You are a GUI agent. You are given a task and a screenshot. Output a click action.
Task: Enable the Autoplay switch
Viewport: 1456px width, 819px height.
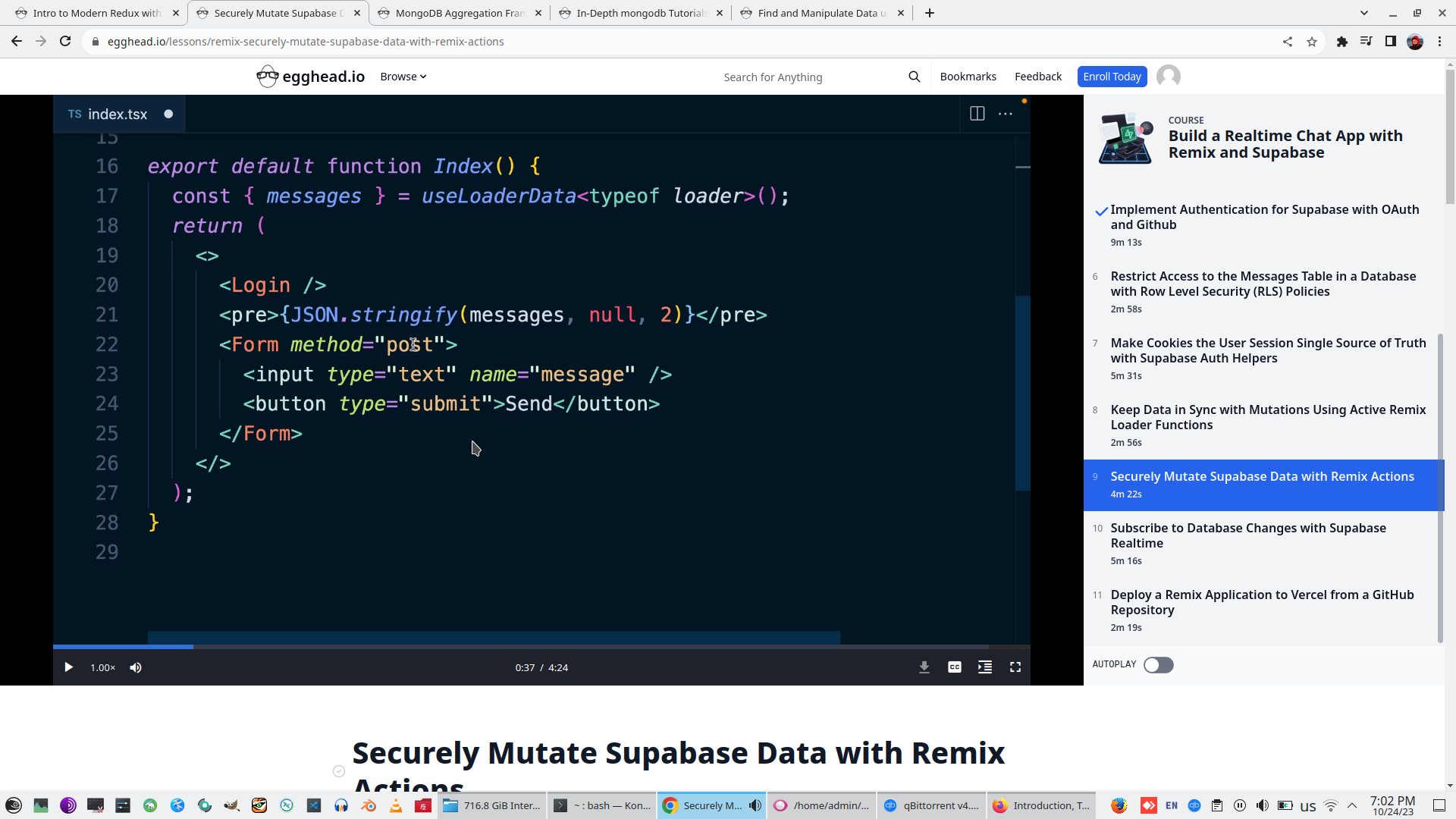click(1158, 665)
